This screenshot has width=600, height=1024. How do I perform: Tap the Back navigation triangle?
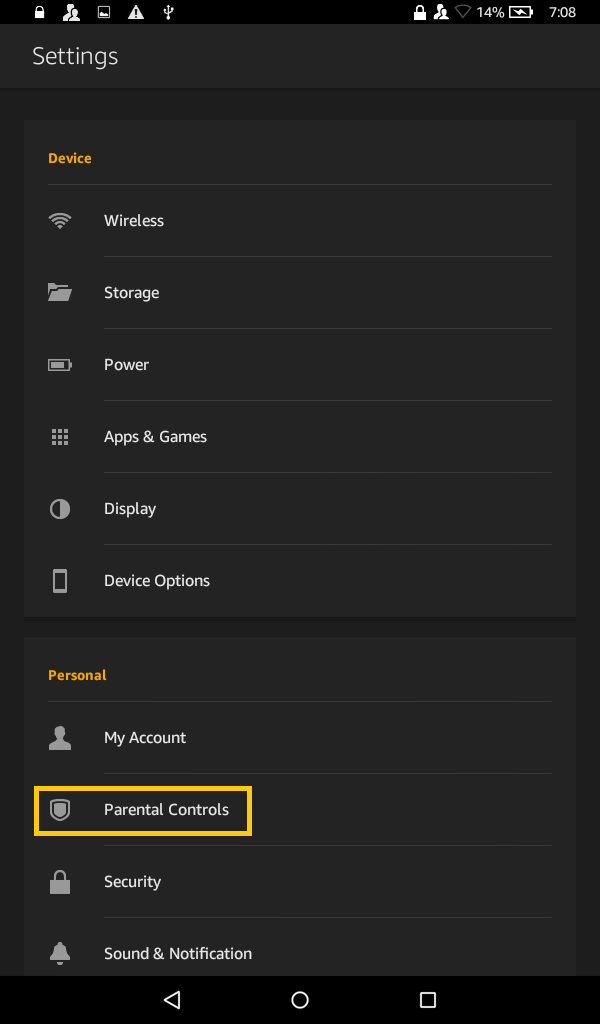pos(171,999)
